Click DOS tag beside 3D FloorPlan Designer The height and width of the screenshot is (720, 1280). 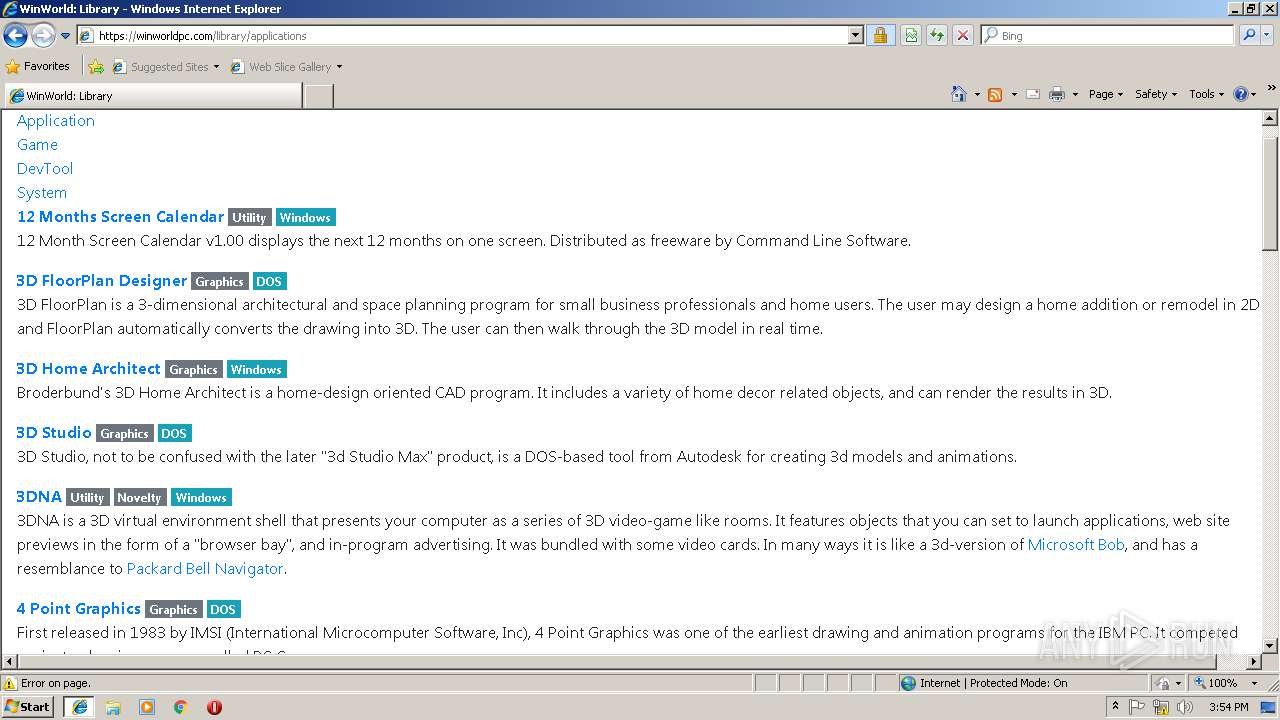tap(269, 281)
